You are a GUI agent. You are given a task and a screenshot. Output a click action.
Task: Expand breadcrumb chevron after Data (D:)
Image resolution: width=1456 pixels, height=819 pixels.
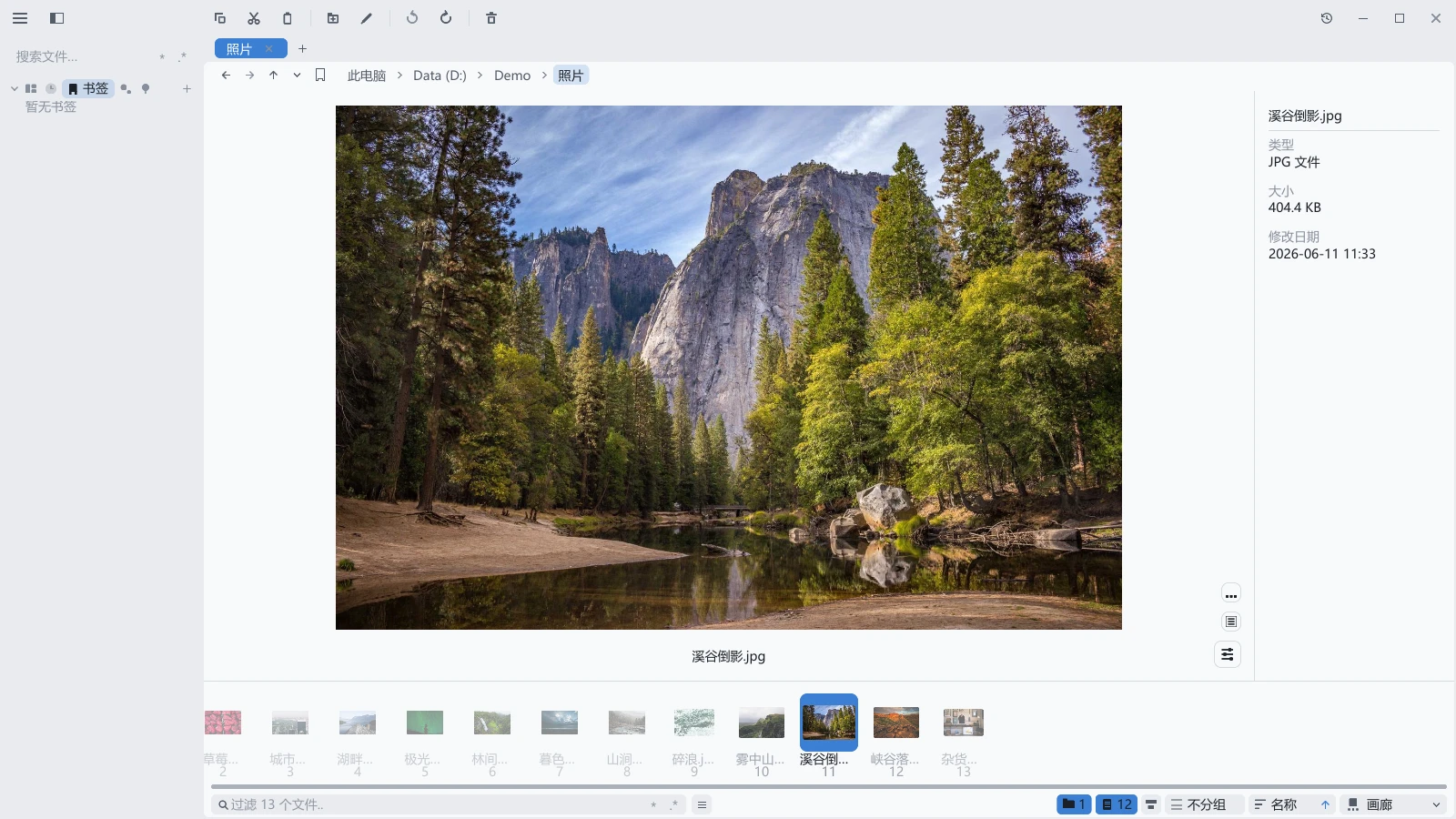pyautogui.click(x=480, y=76)
